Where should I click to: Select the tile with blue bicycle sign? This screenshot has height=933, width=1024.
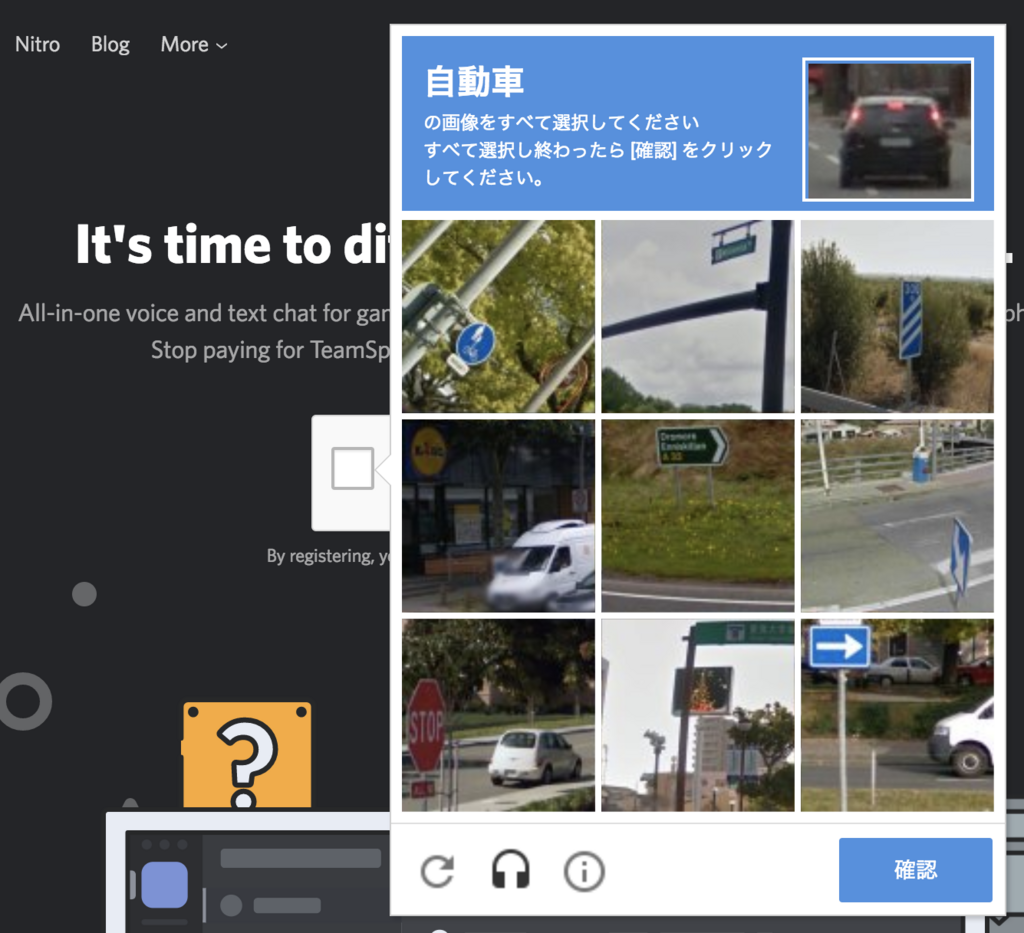498,316
